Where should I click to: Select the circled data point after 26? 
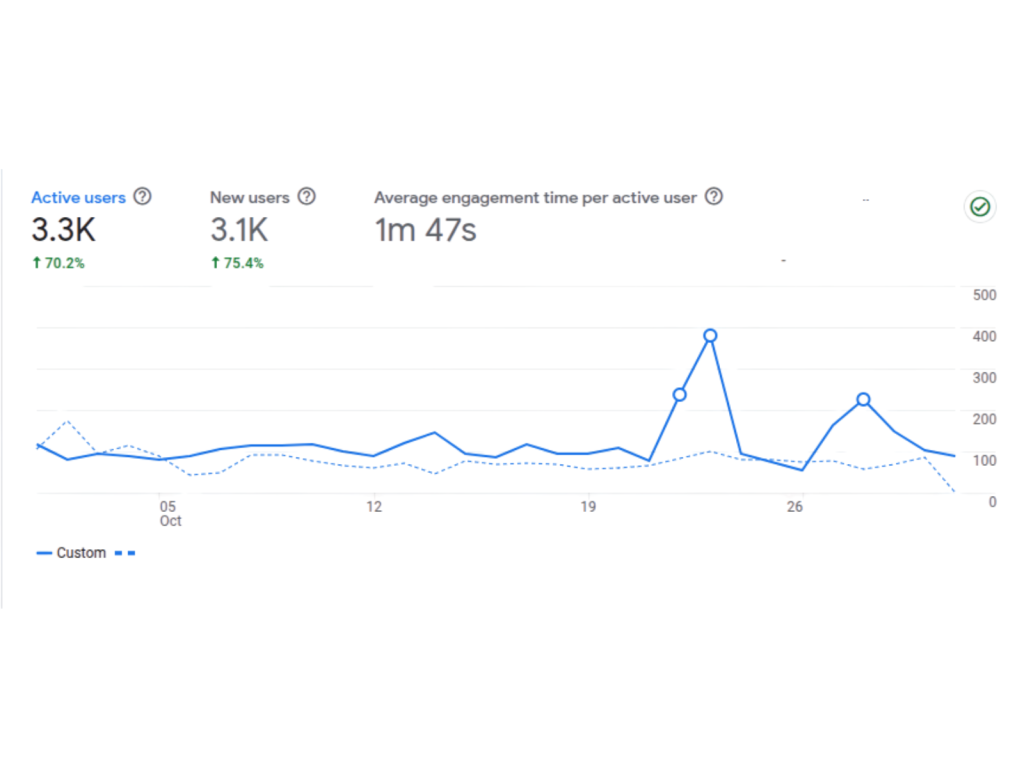[x=863, y=400]
